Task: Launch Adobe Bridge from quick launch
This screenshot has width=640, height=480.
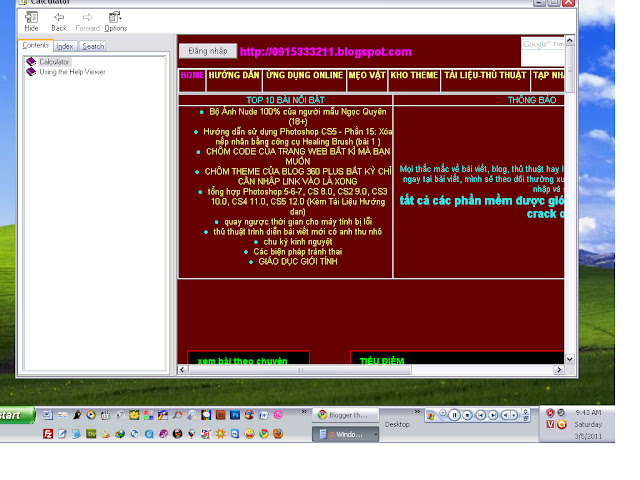Action: pos(221,415)
